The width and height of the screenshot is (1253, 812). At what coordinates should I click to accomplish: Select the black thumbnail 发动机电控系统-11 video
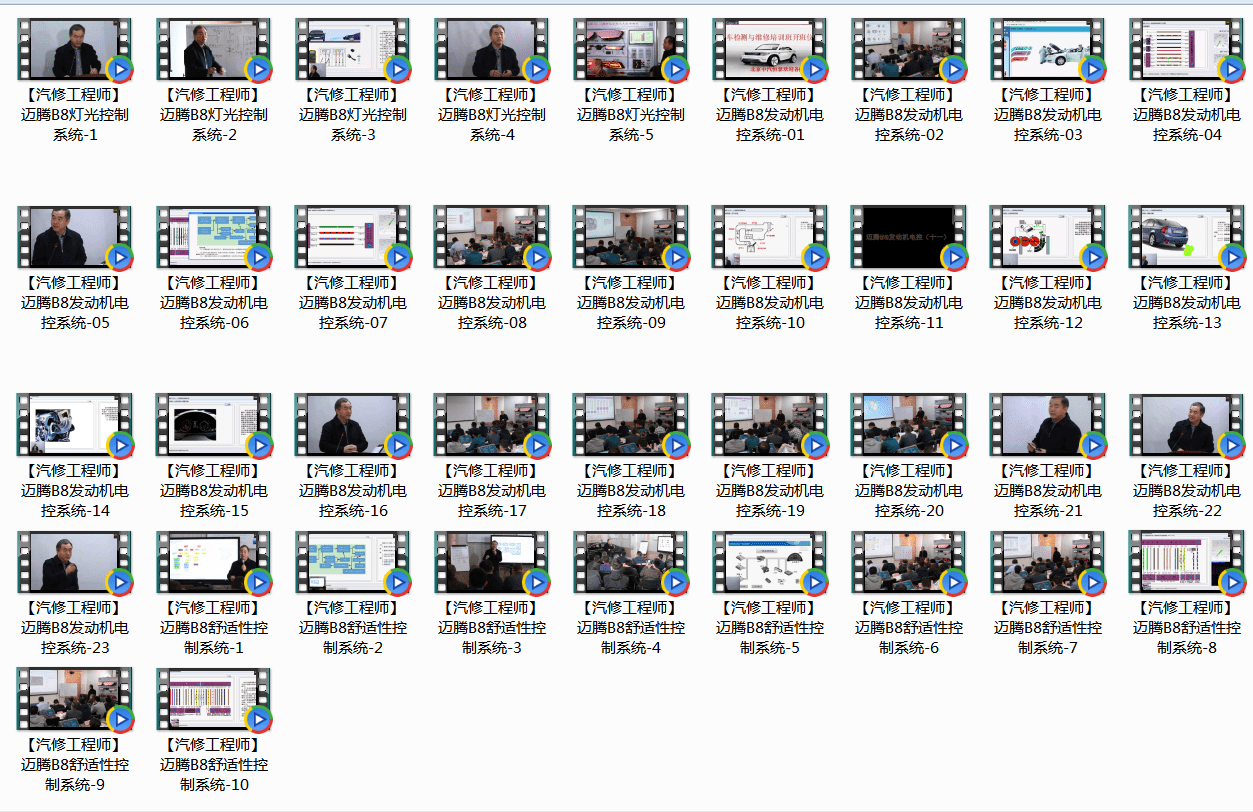tap(908, 237)
